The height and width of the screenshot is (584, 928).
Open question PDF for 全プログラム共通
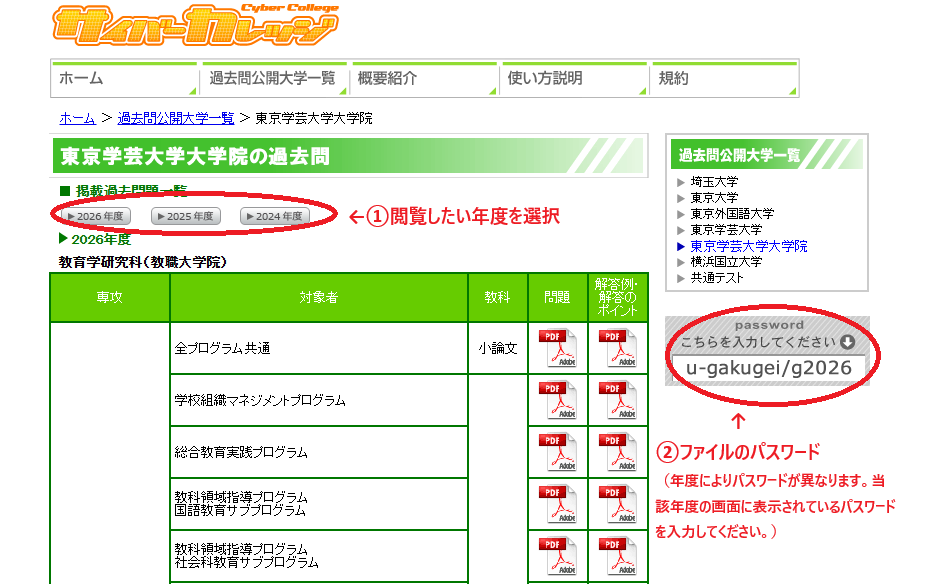point(558,348)
